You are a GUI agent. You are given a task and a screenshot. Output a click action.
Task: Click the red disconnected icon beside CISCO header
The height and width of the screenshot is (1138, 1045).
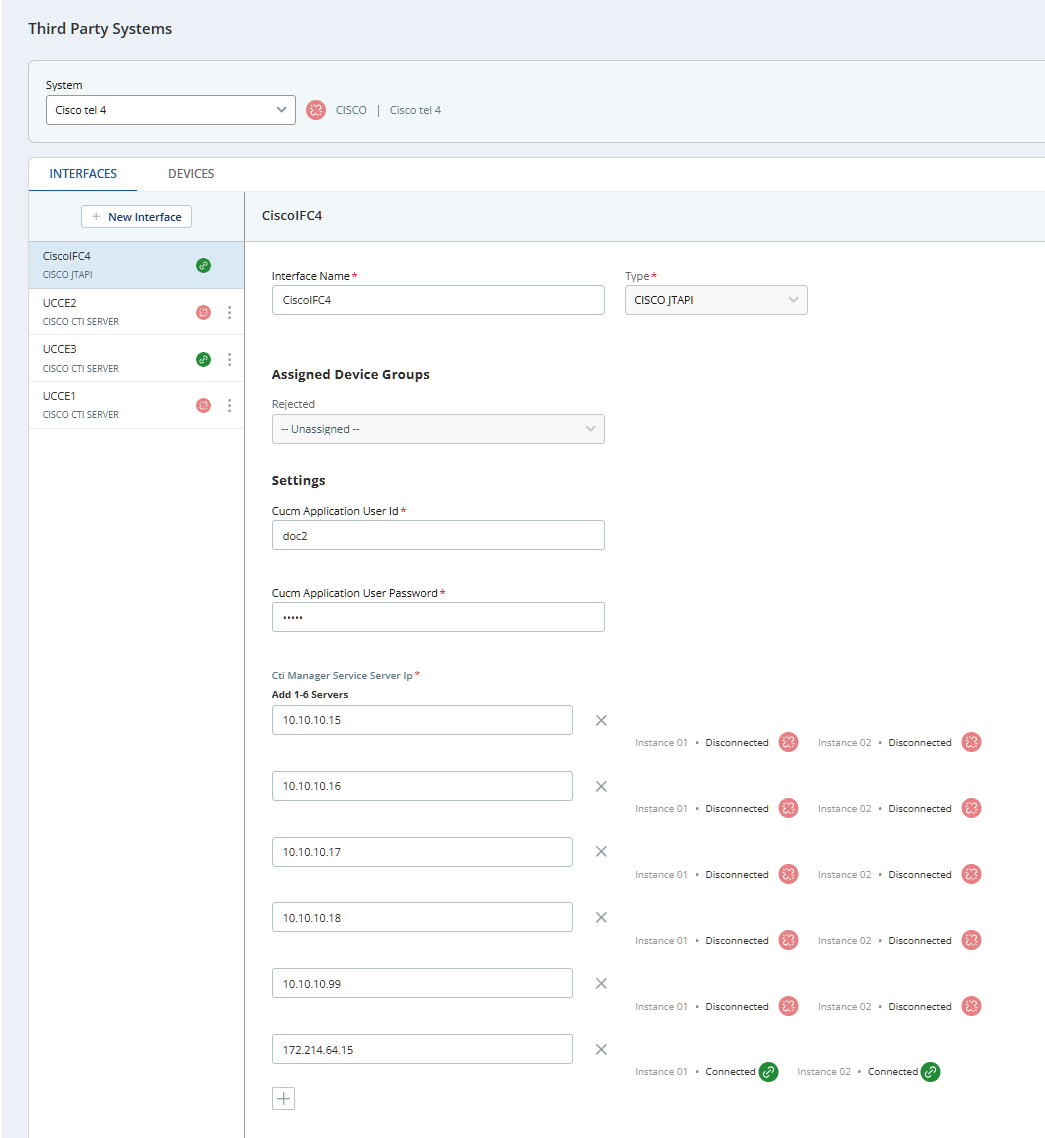point(316,110)
